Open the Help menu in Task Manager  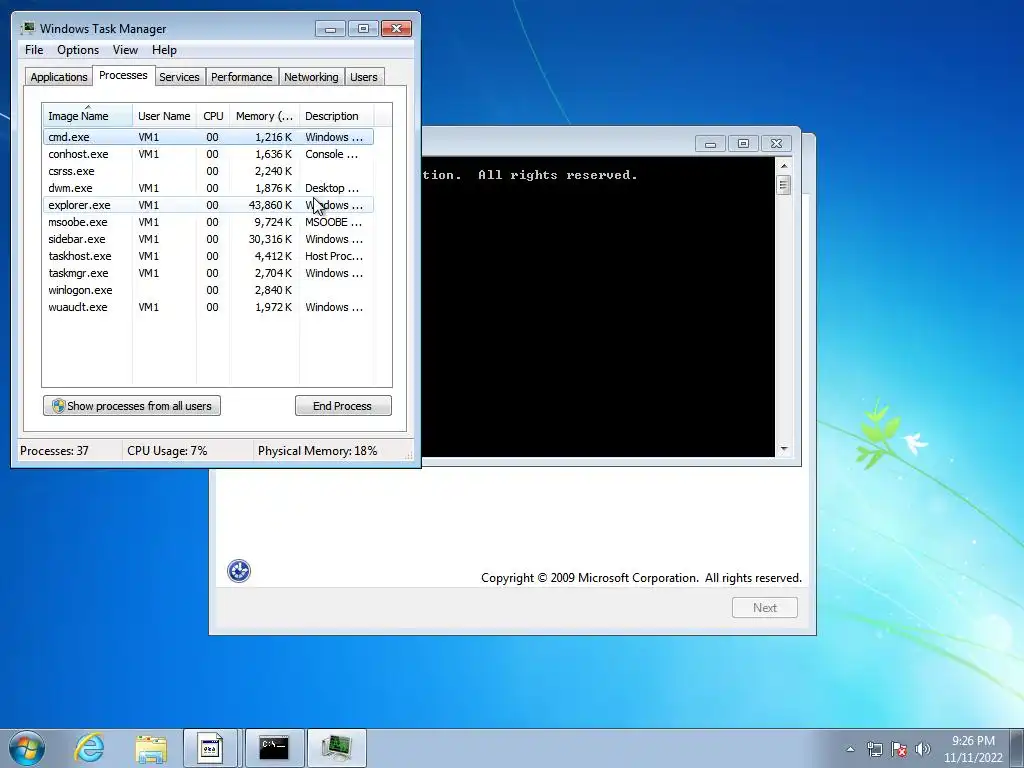pyautogui.click(x=164, y=50)
